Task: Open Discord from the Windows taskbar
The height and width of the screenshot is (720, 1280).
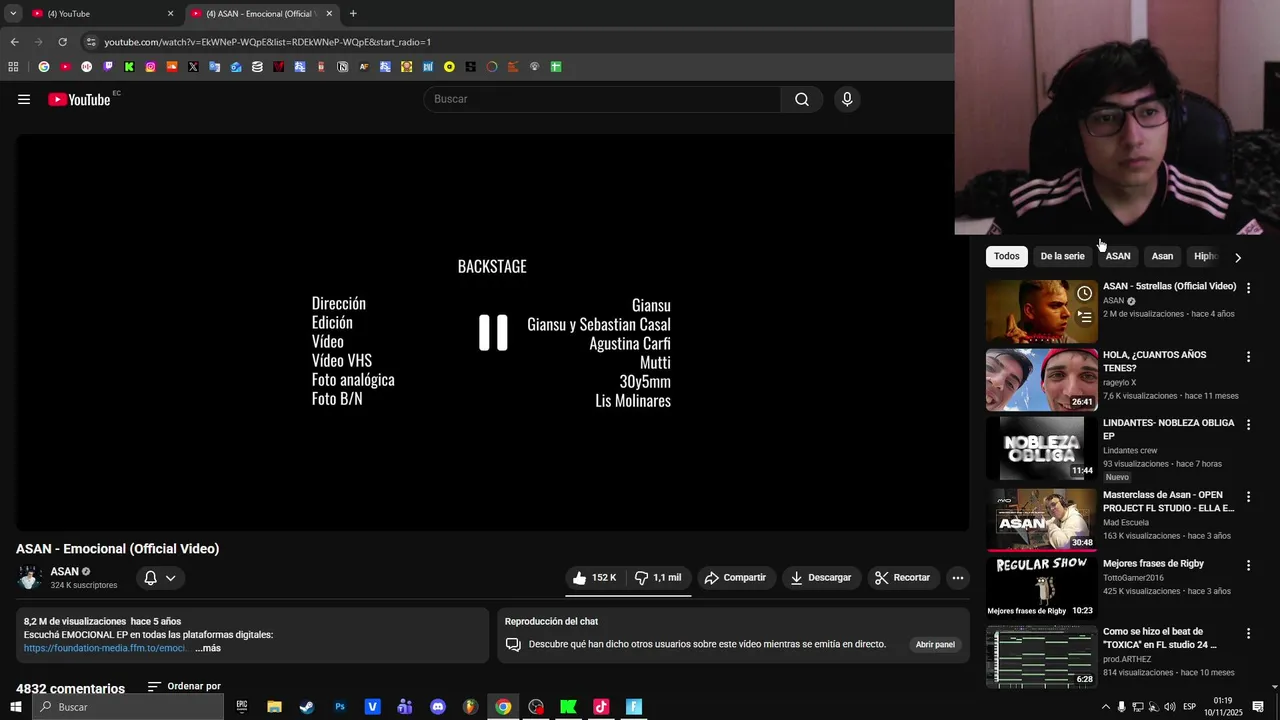Action: point(438,707)
